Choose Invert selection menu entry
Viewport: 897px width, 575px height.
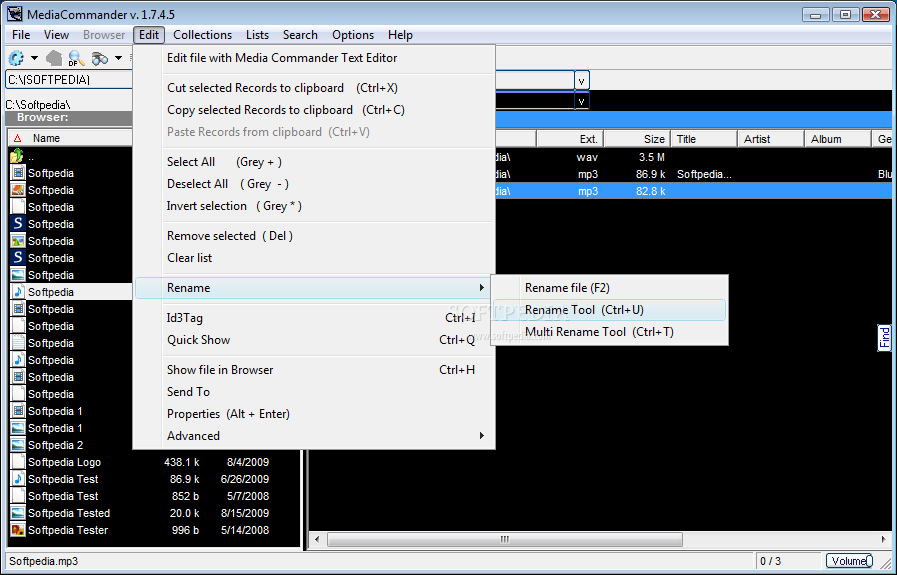315,206
